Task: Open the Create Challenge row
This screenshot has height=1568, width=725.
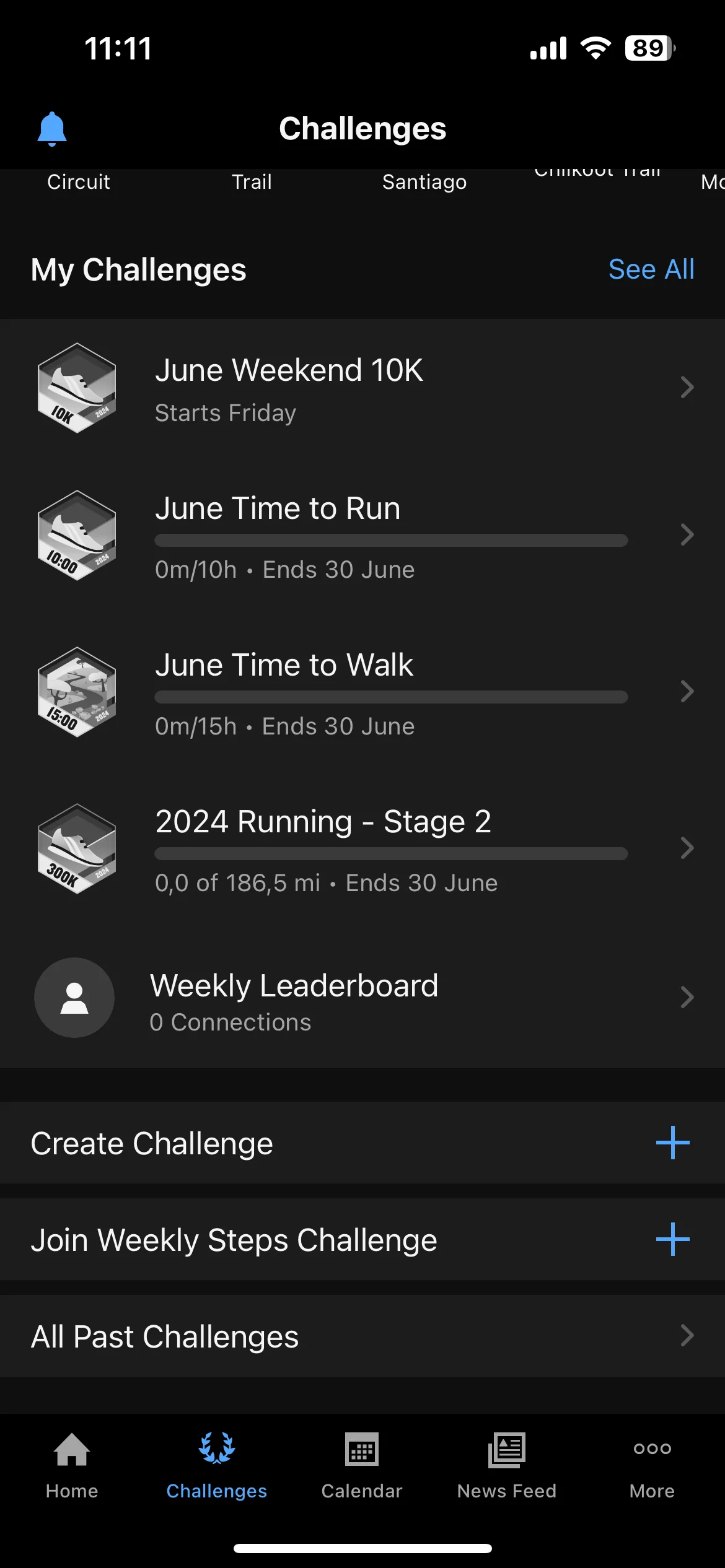Action: click(362, 1143)
